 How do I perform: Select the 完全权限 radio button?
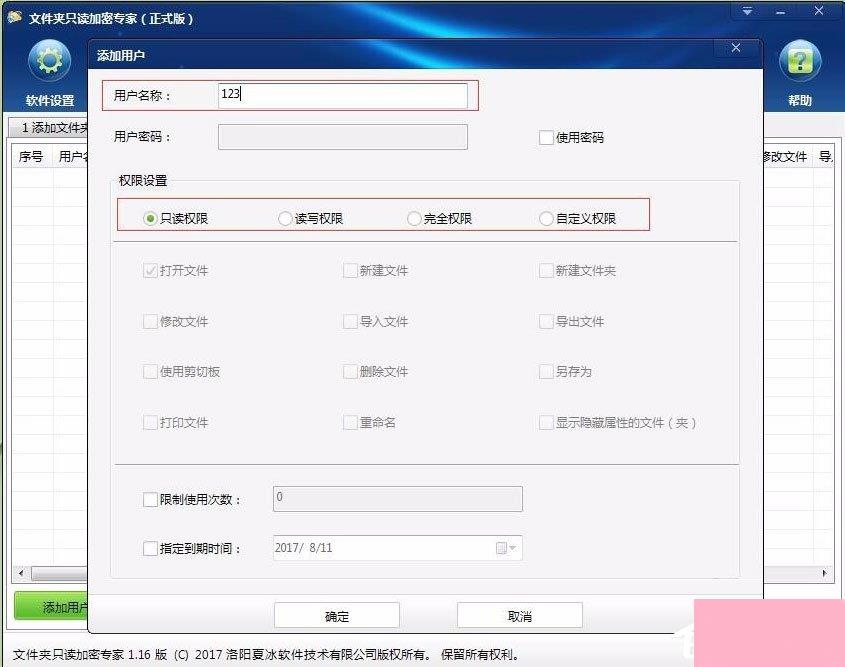coord(414,219)
